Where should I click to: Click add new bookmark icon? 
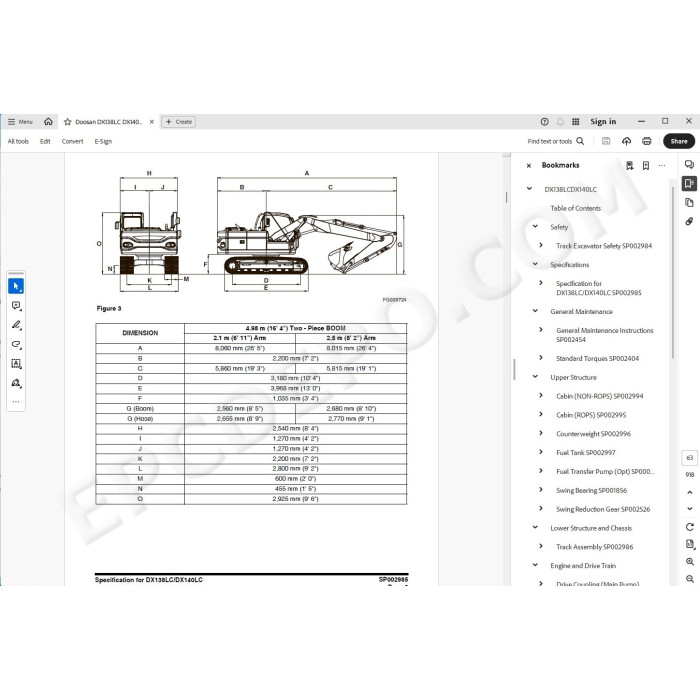coord(646,166)
